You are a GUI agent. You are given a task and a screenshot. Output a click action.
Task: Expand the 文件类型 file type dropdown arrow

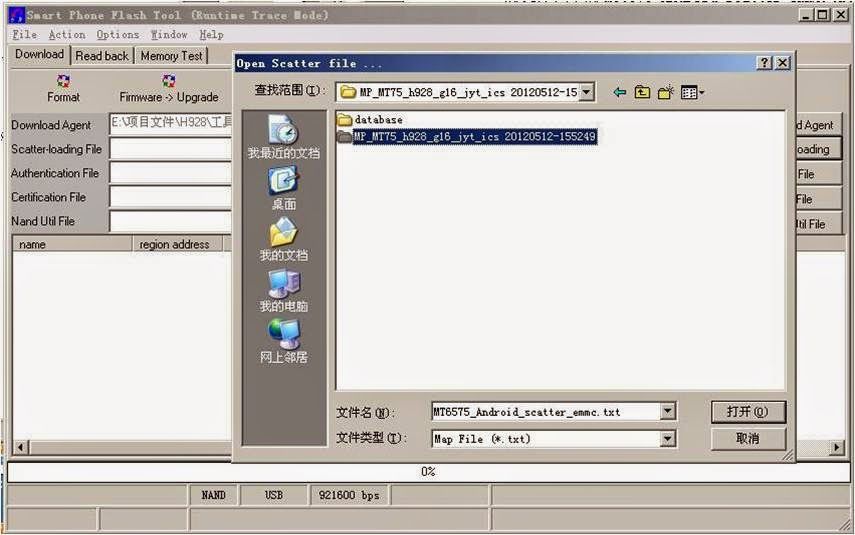click(x=668, y=438)
